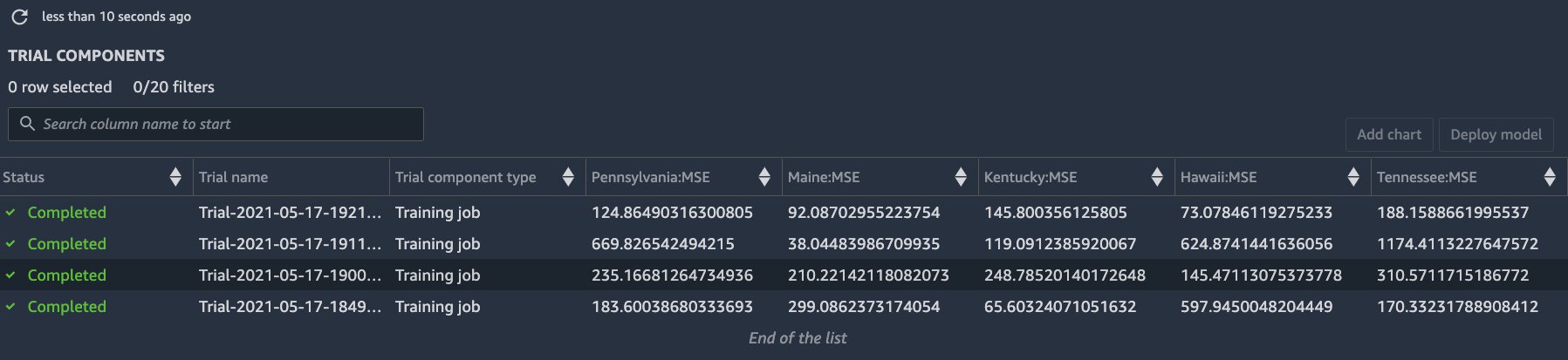Focus the Search column name field
The height and width of the screenshot is (360, 1568).
(x=216, y=124)
